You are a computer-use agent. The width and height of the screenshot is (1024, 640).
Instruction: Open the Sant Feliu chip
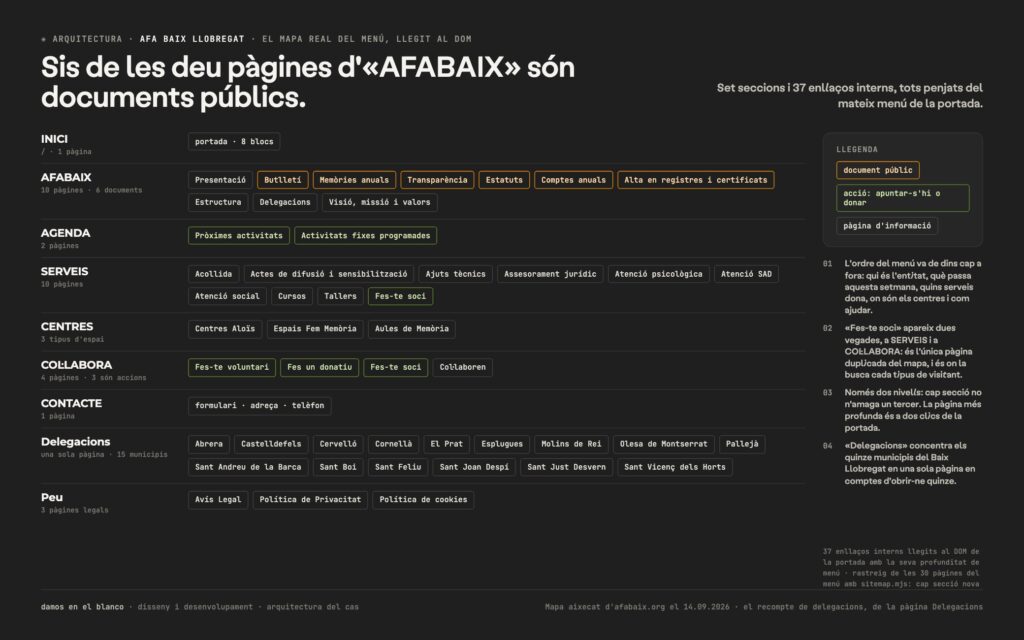(398, 468)
